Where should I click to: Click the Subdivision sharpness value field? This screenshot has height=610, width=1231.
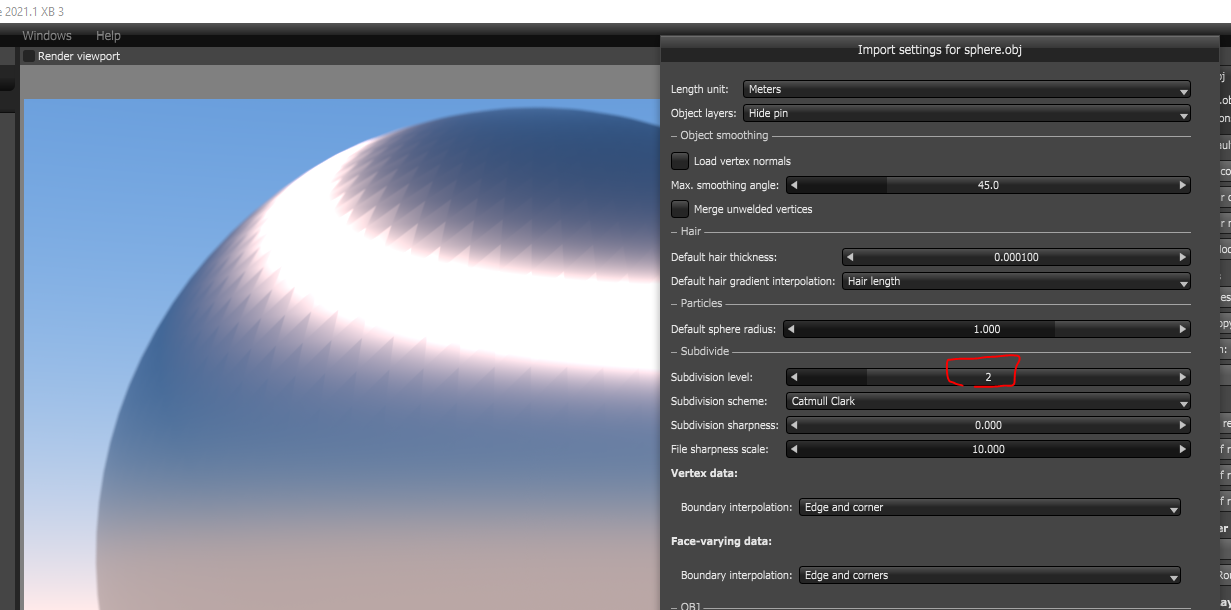pos(988,425)
